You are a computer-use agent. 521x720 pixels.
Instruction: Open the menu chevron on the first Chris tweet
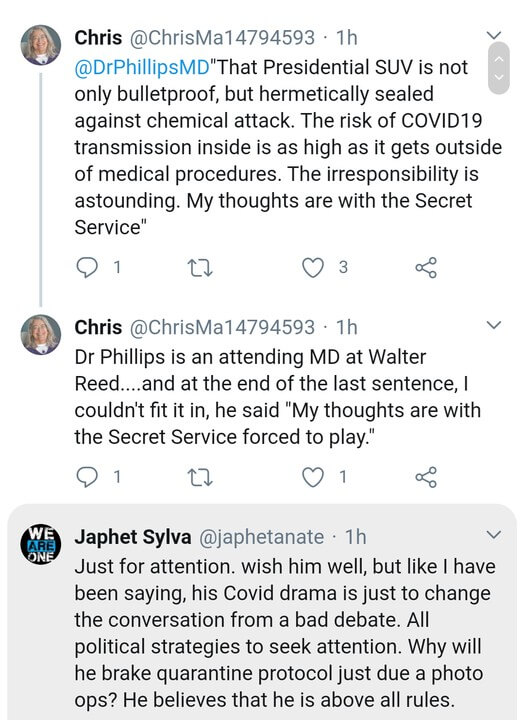(493, 35)
